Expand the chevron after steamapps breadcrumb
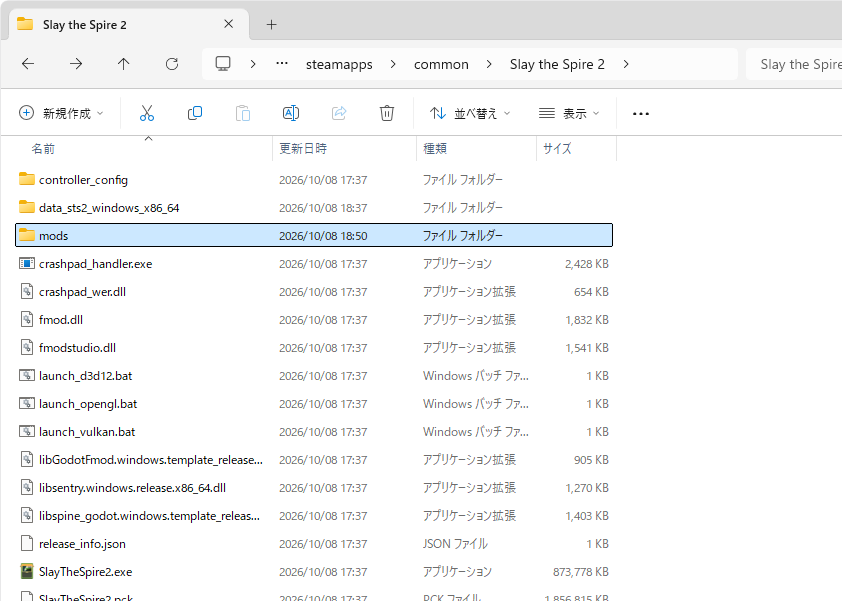The image size is (842, 601). point(394,64)
